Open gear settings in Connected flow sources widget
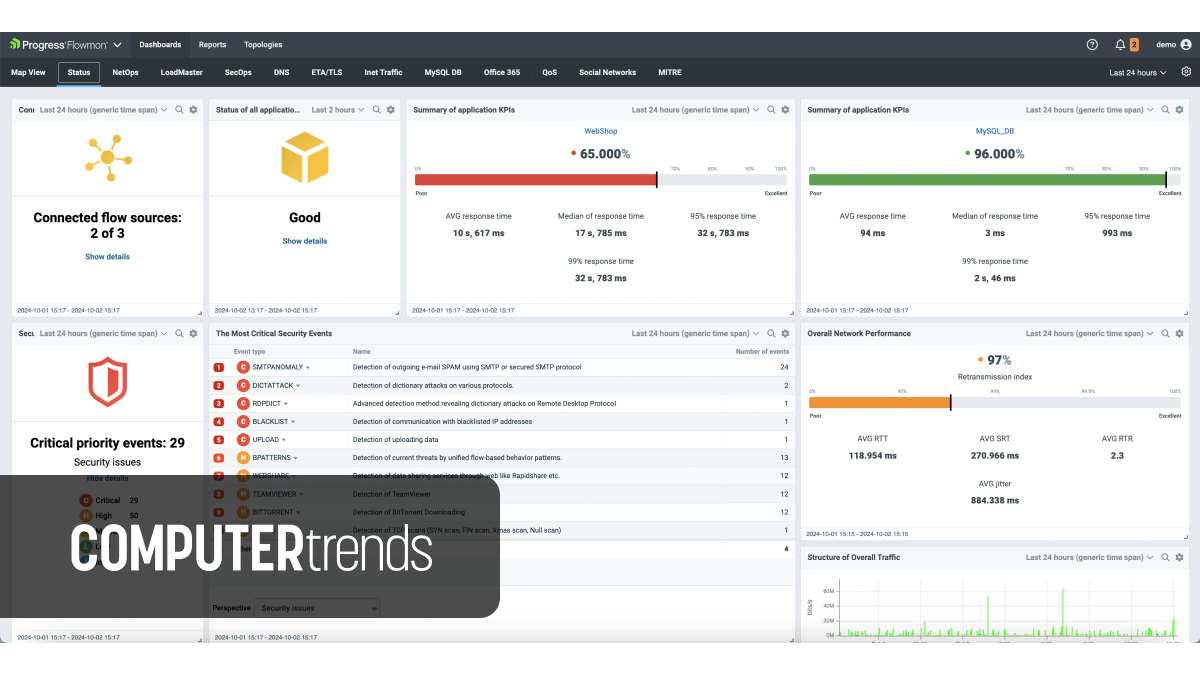Screen dimensions: 1200x675 coord(194,110)
